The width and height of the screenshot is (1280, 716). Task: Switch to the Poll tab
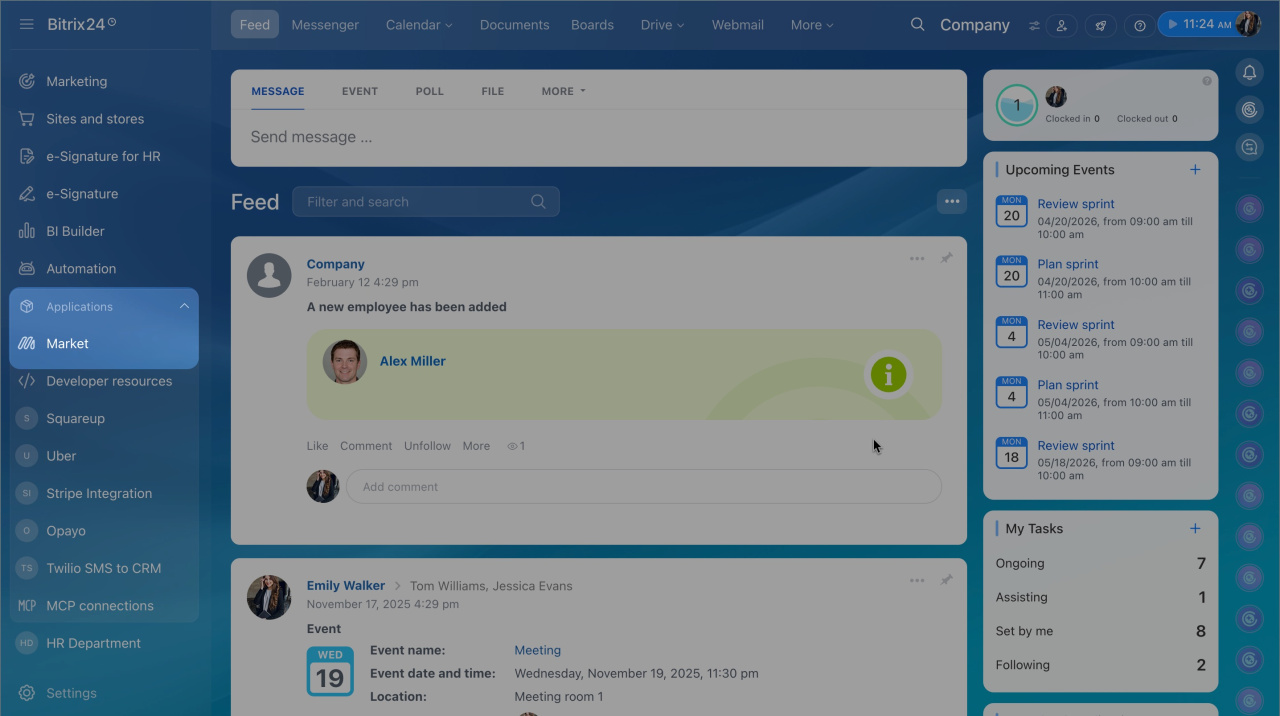[x=429, y=91]
